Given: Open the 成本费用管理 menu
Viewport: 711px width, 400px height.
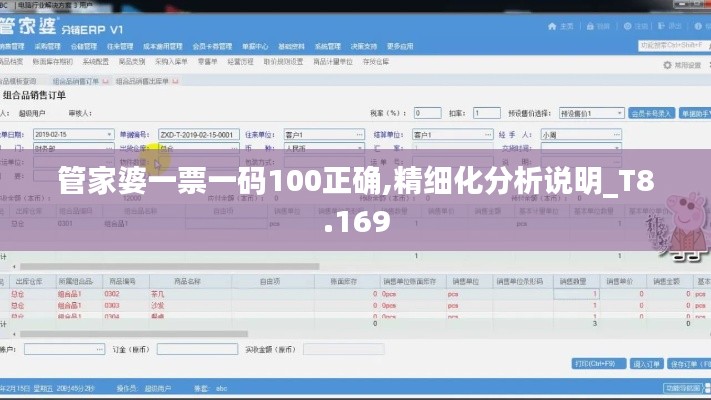Looking at the screenshot, I should pos(163,46).
